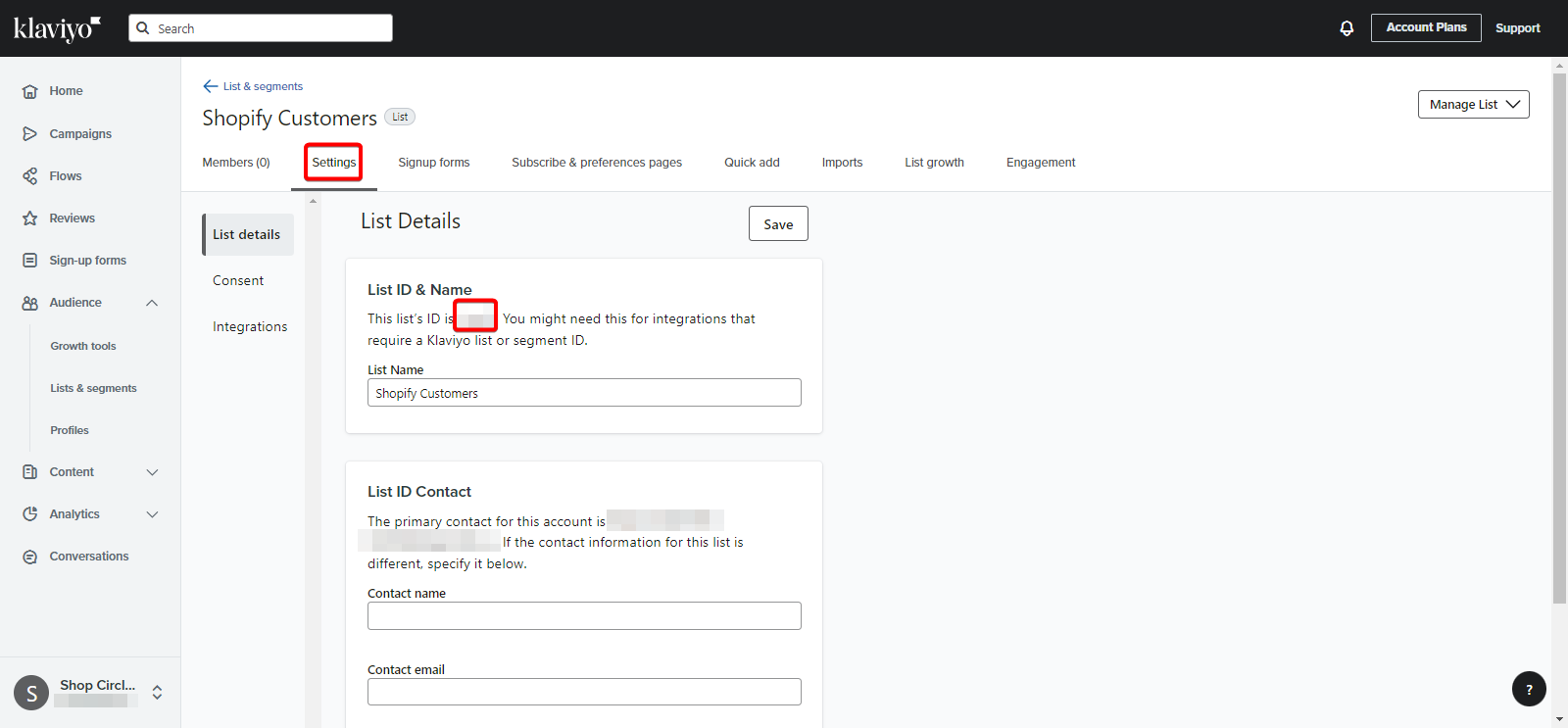Open the Engagement tab
The height and width of the screenshot is (728, 1568).
[x=1041, y=163]
